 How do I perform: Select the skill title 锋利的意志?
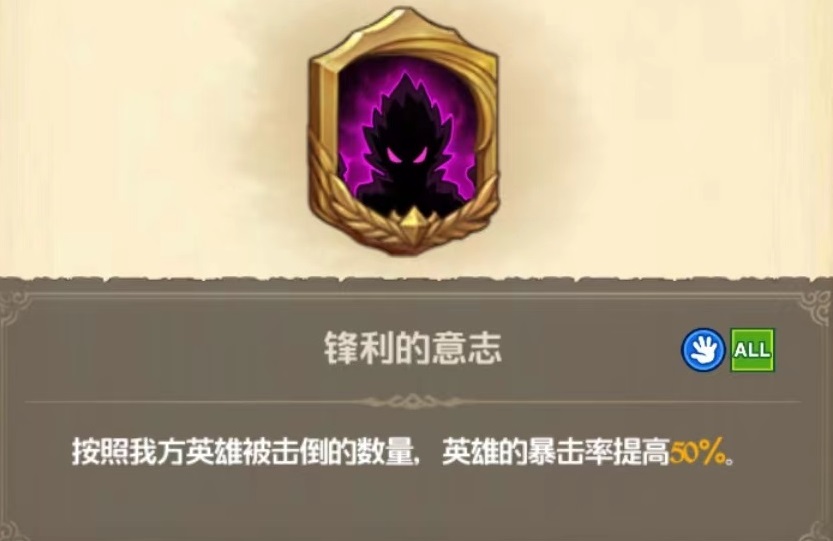413,349
